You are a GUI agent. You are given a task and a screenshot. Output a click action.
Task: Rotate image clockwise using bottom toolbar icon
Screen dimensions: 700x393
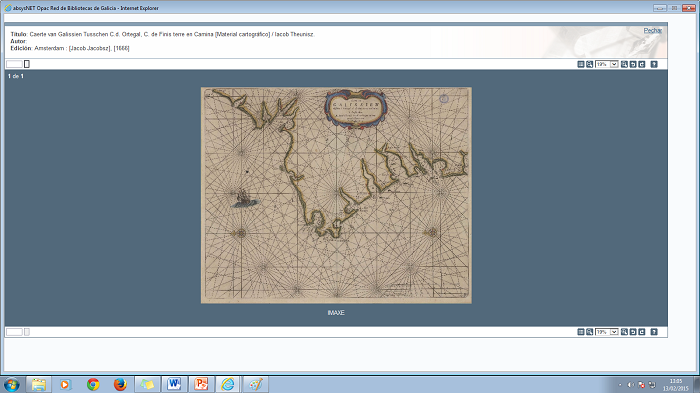pos(642,332)
